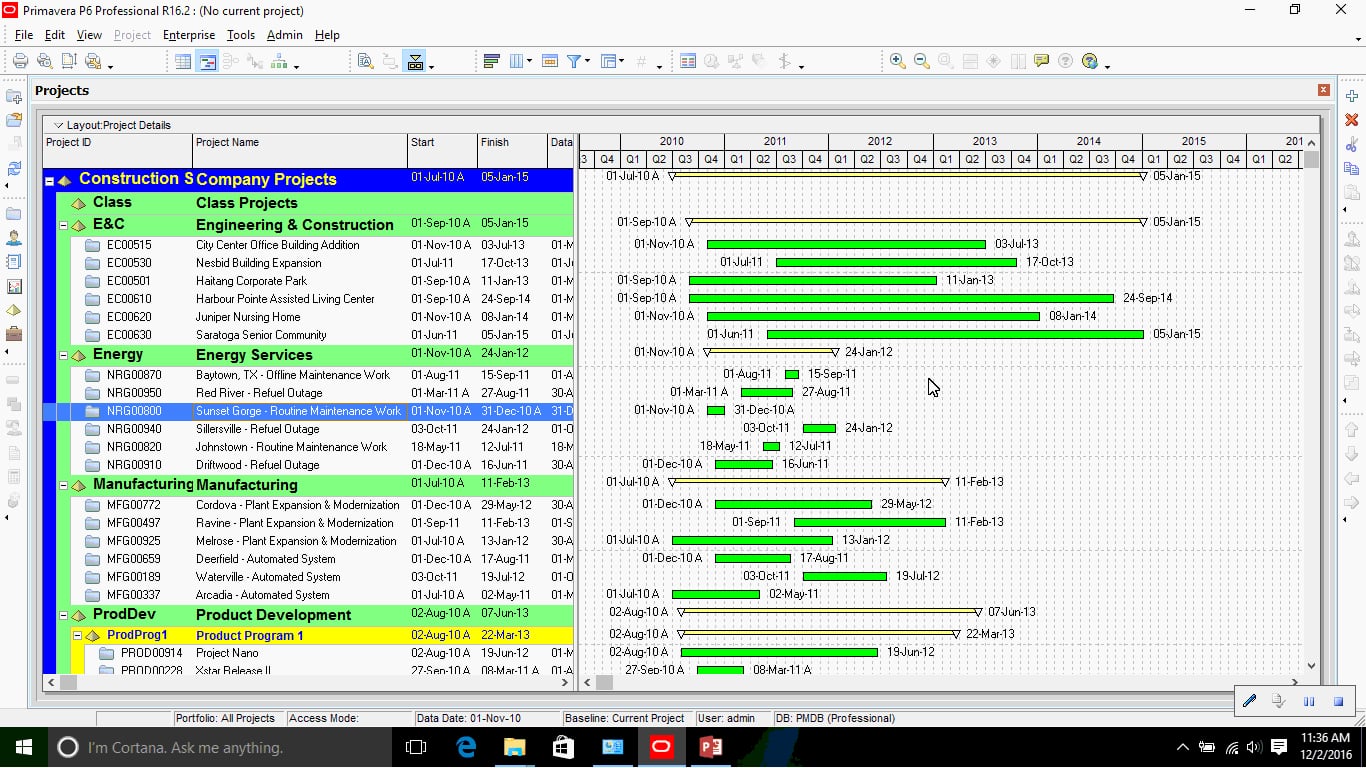Click the Zoom Out magnifier icon
The height and width of the screenshot is (768, 1366).
coord(921,61)
